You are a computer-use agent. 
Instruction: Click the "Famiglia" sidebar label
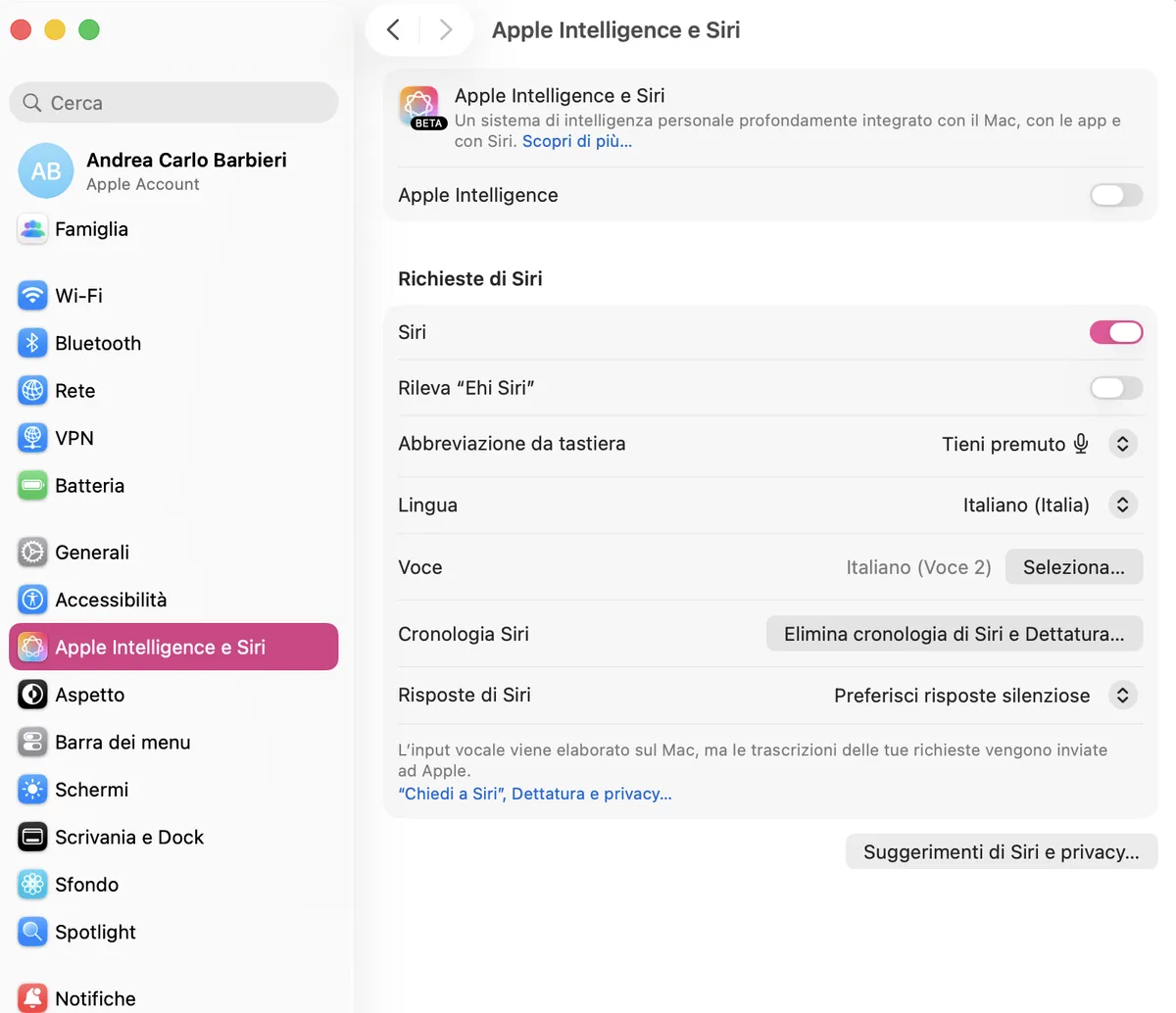[91, 229]
